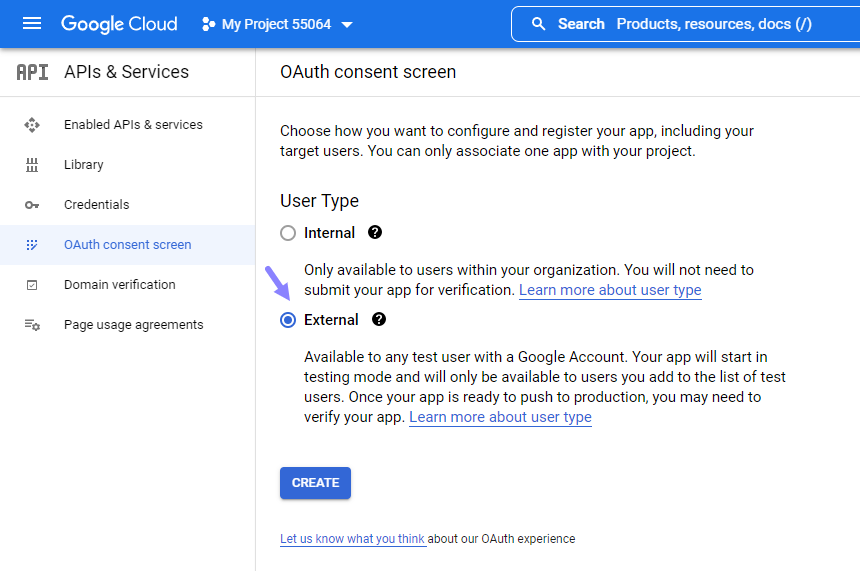Click the Enabled APIs & services icon
This screenshot has height=571, width=860.
[x=32, y=125]
